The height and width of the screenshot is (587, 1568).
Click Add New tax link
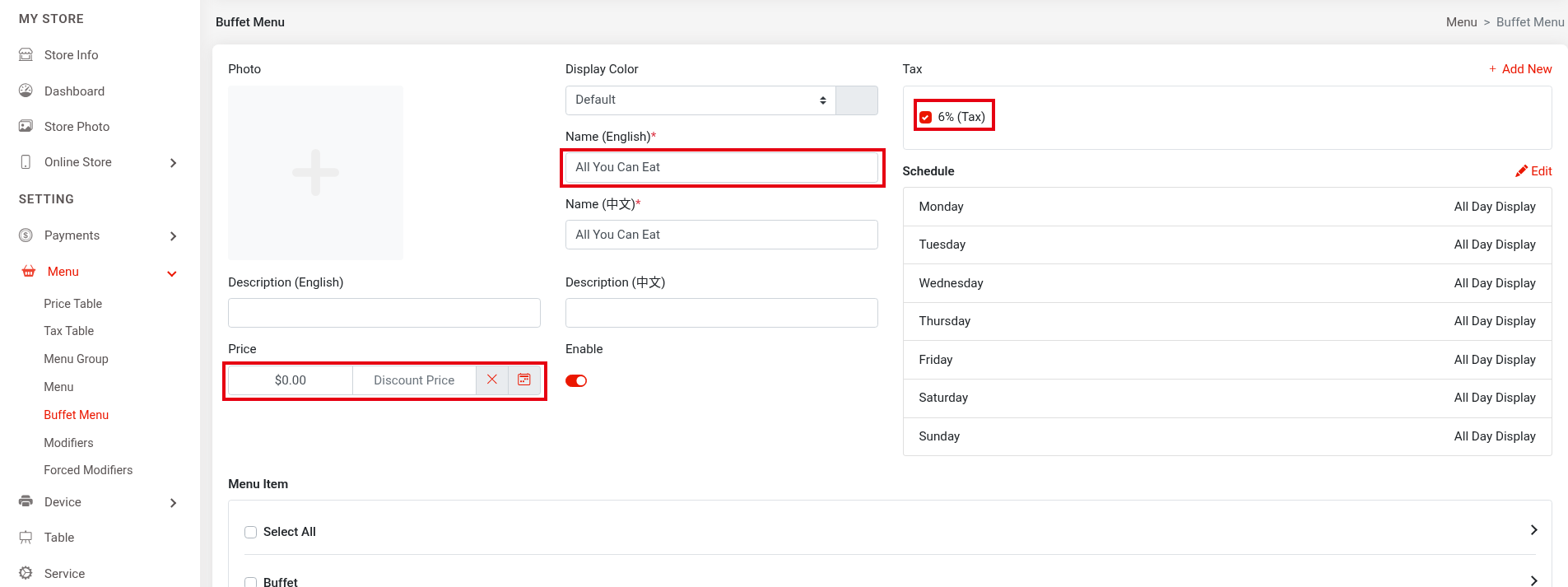(x=1527, y=69)
